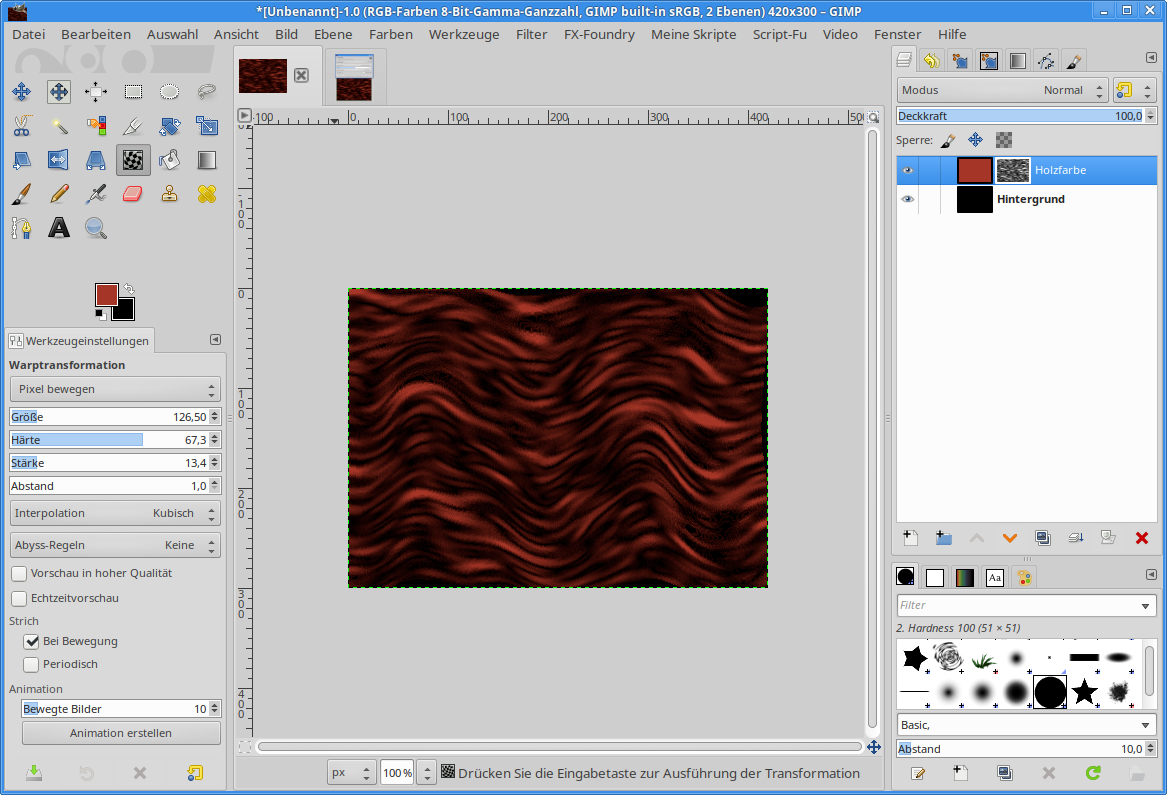Viewport: 1167px width, 795px height.
Task: Create a new layer group
Action: pos(944,538)
